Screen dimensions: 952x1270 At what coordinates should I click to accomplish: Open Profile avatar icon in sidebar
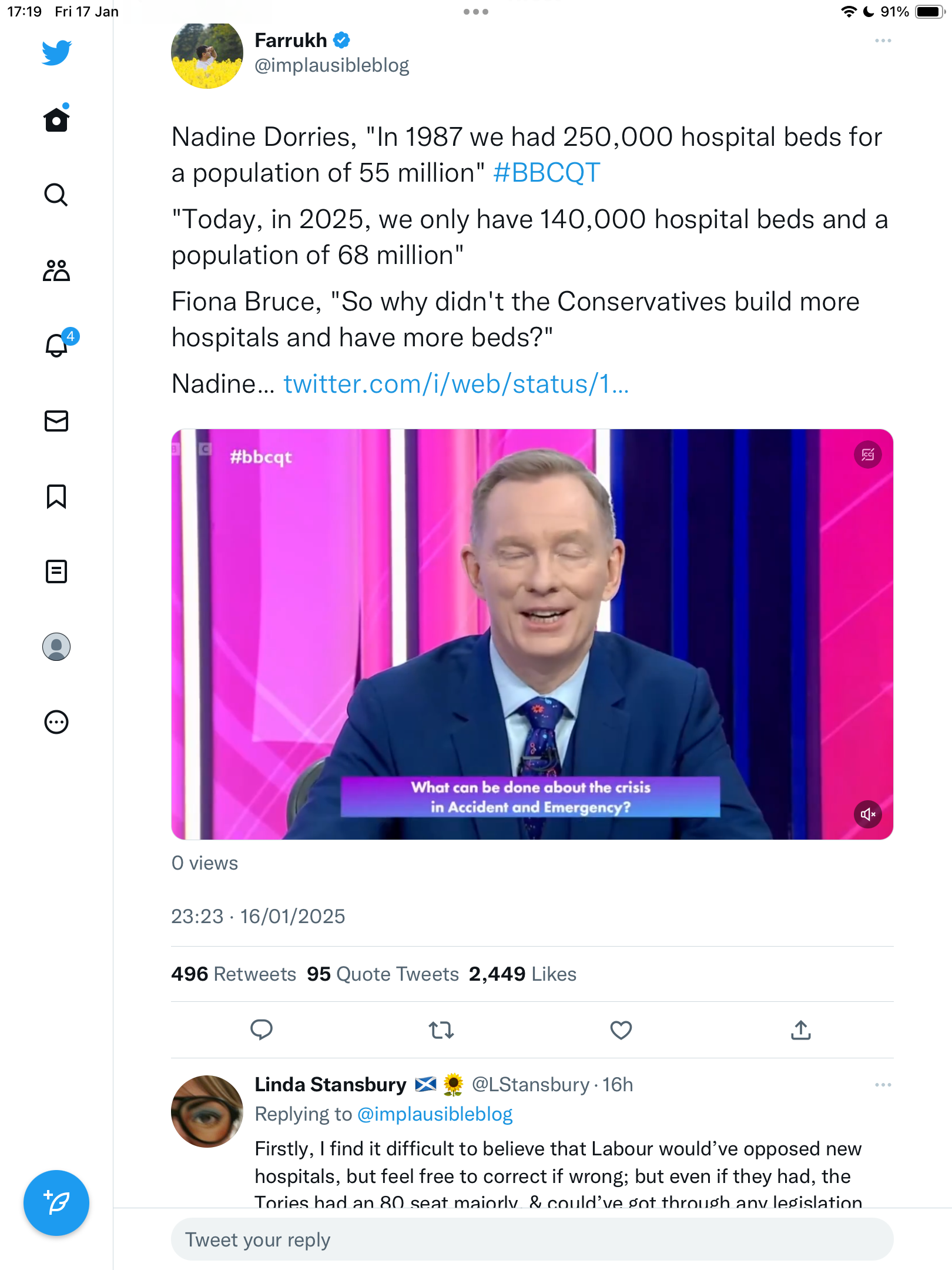click(x=56, y=647)
